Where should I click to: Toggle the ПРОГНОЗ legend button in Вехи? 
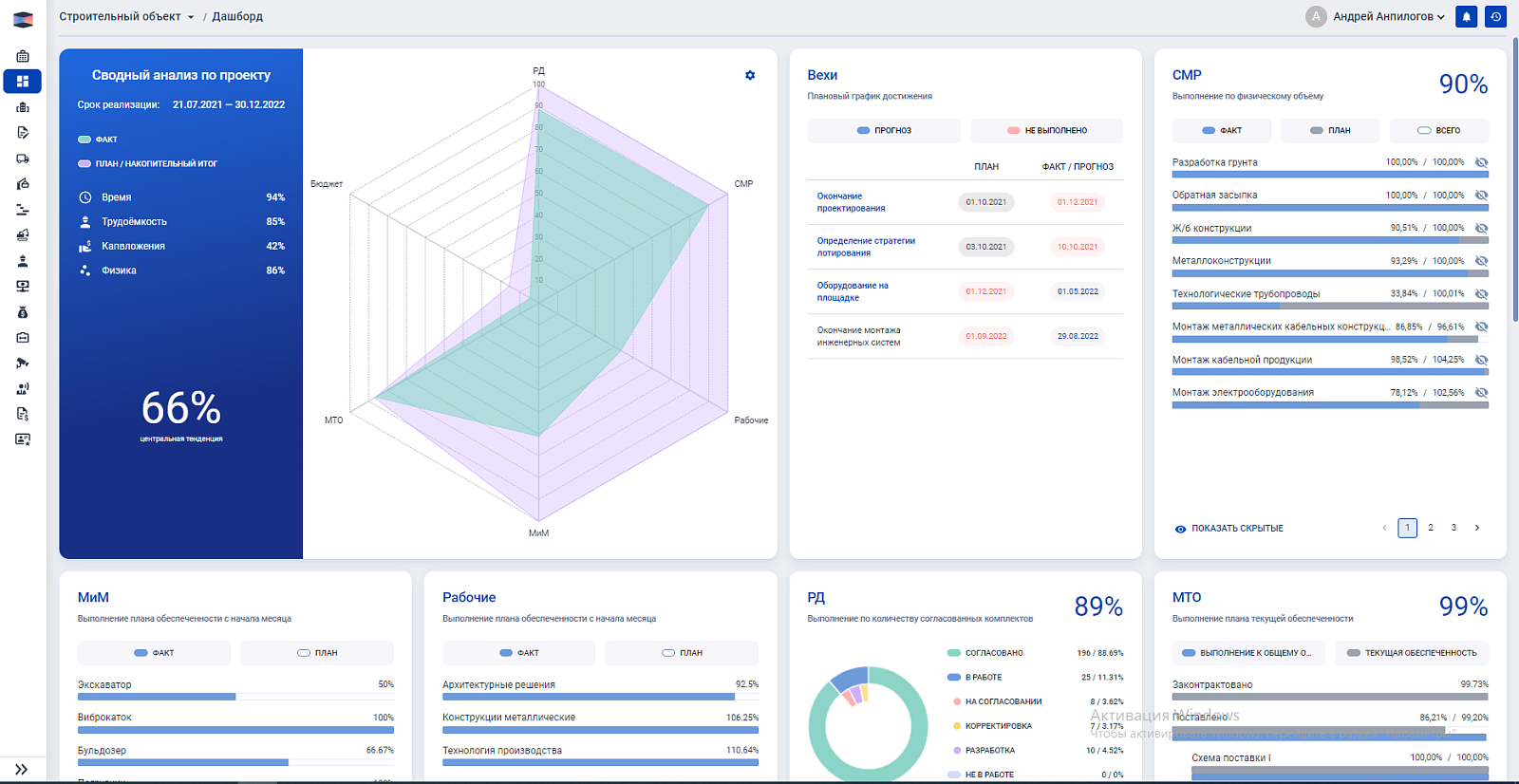click(884, 130)
